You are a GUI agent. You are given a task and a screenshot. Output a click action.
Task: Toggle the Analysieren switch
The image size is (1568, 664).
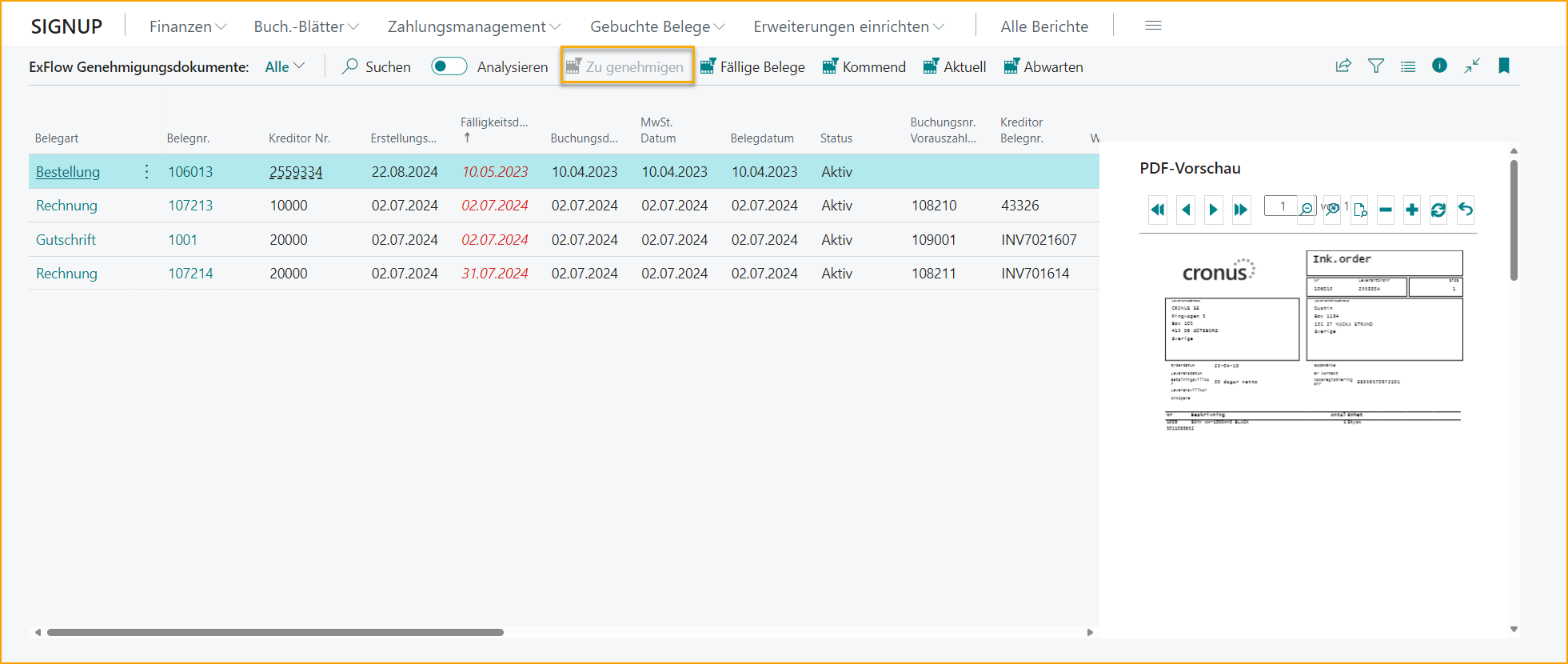click(x=449, y=66)
